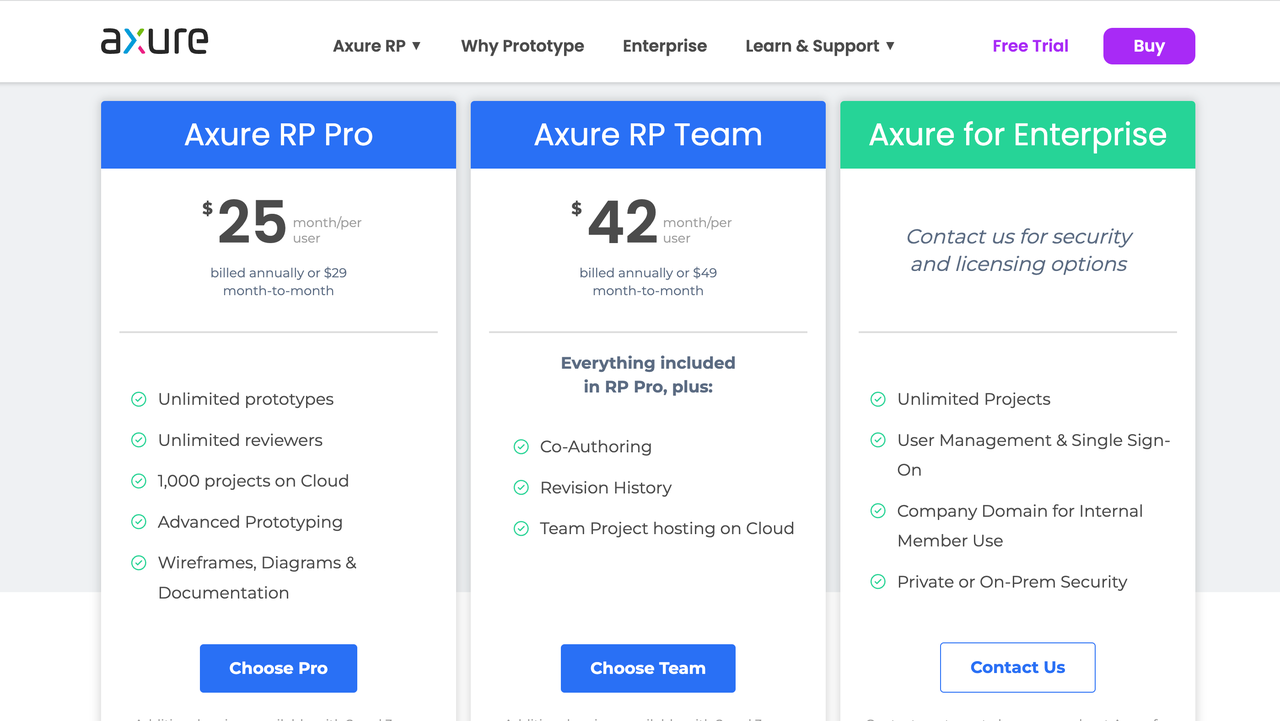Click the Axure RP Pro heading
This screenshot has height=721, width=1280.
click(x=279, y=135)
